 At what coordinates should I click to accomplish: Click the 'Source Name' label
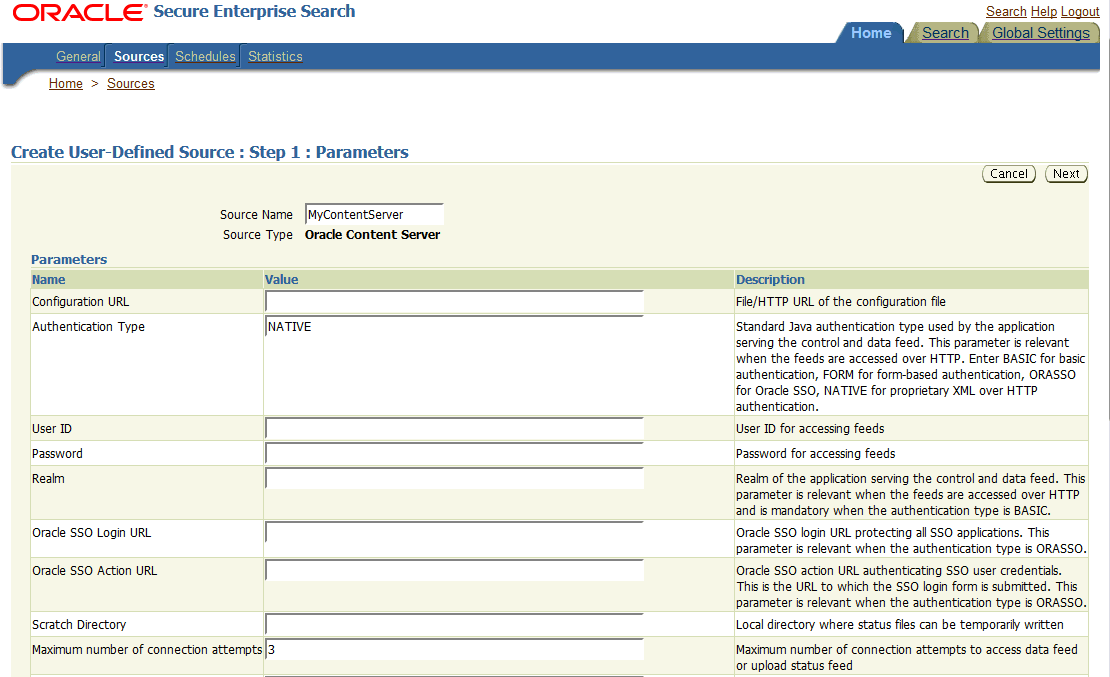click(256, 215)
